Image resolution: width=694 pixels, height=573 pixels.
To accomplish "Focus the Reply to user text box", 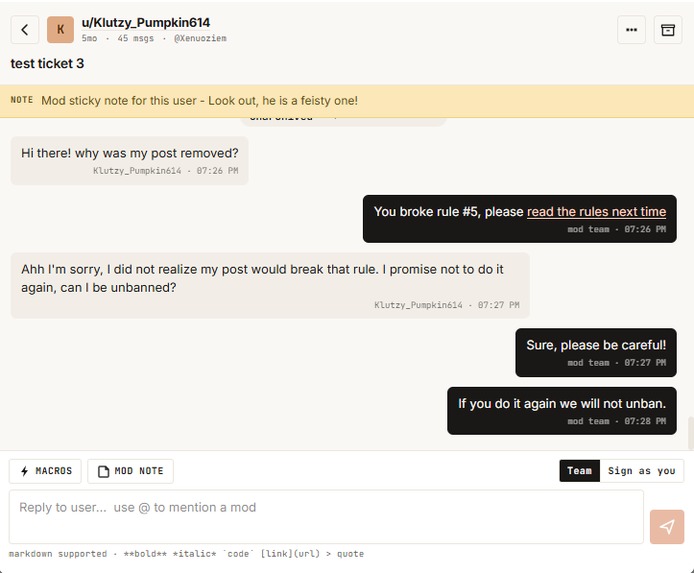I will click(326, 517).
